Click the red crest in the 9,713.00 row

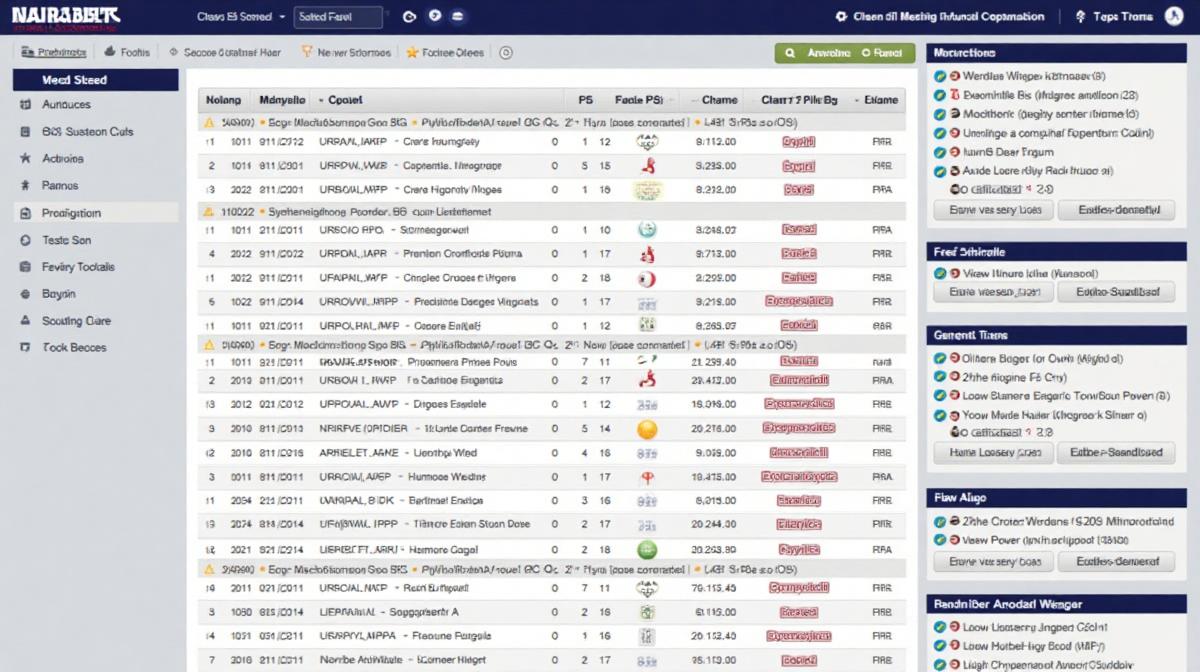646,254
